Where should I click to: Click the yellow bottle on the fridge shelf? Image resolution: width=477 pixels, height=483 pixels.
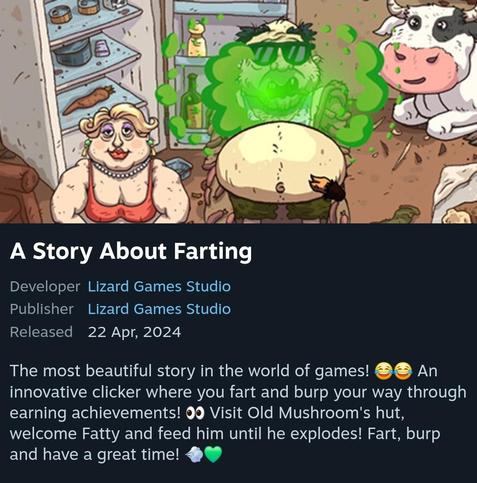point(196,40)
